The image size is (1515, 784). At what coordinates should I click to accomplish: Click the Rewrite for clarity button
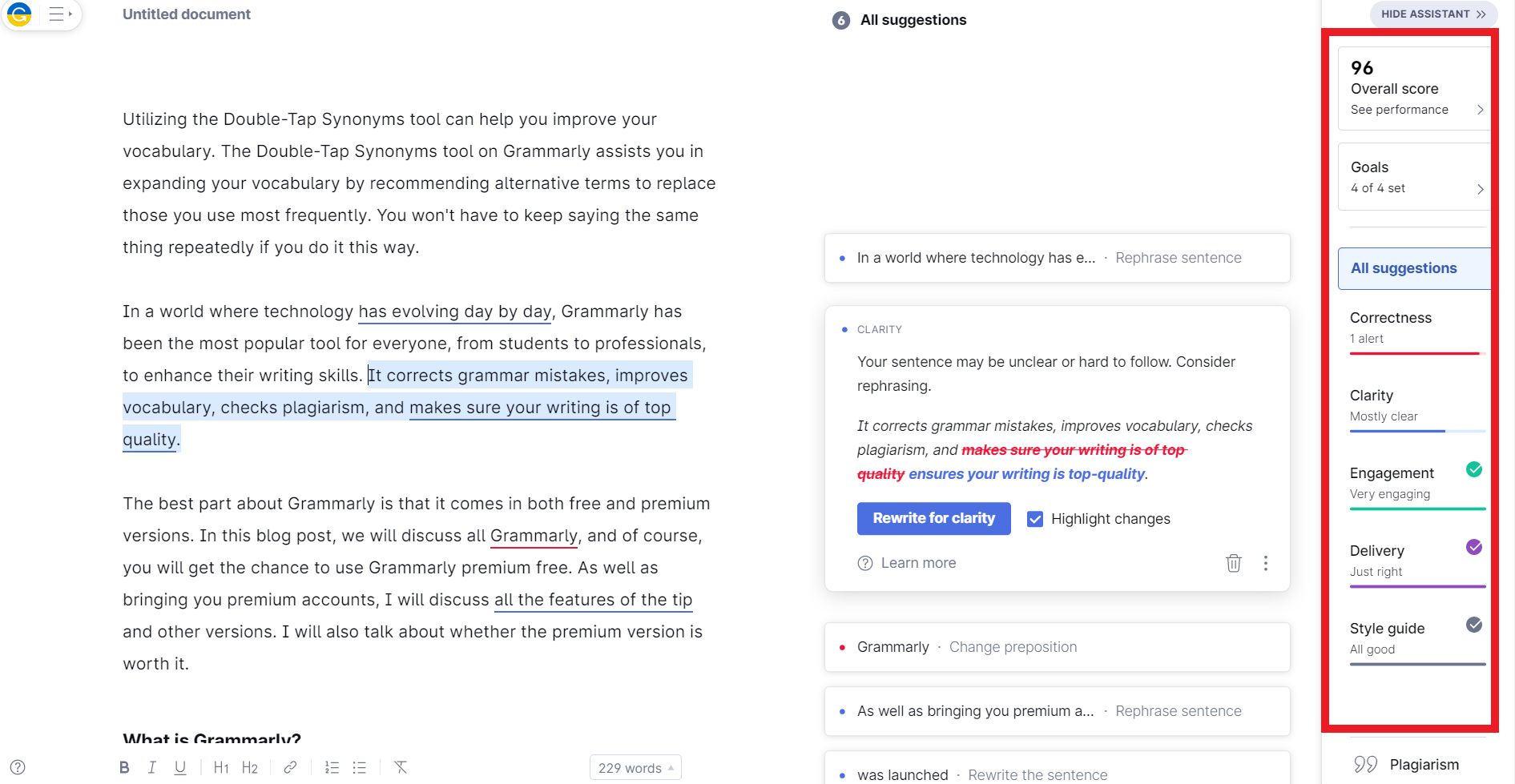933,518
